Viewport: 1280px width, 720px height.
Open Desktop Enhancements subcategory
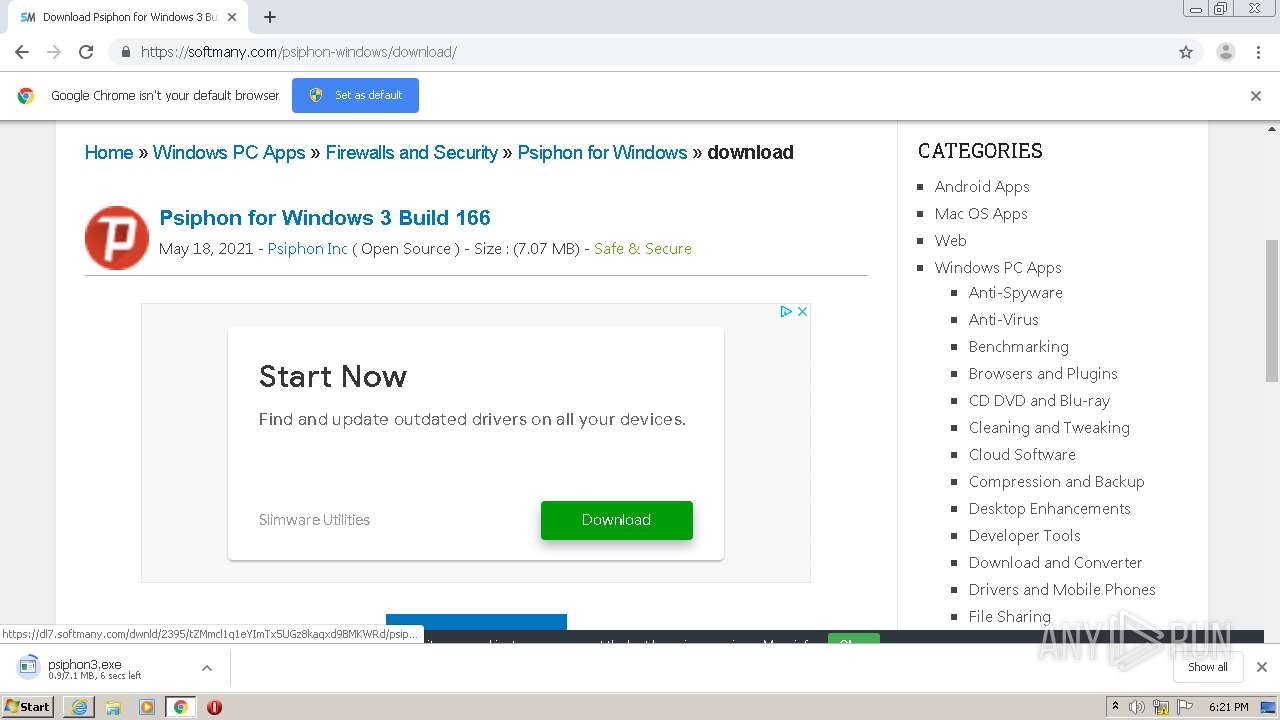click(x=1050, y=509)
